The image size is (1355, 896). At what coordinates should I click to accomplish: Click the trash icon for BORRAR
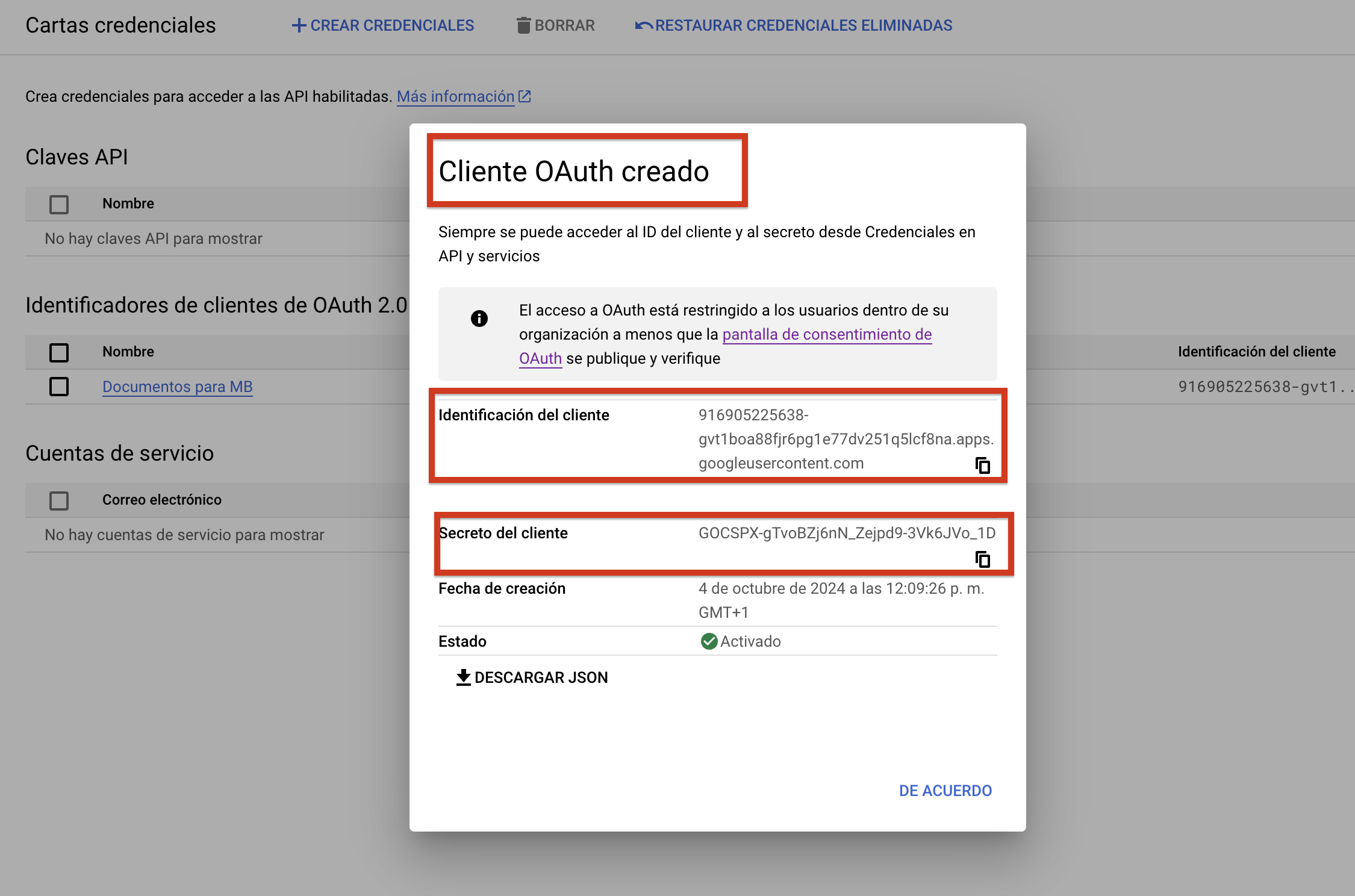(523, 25)
